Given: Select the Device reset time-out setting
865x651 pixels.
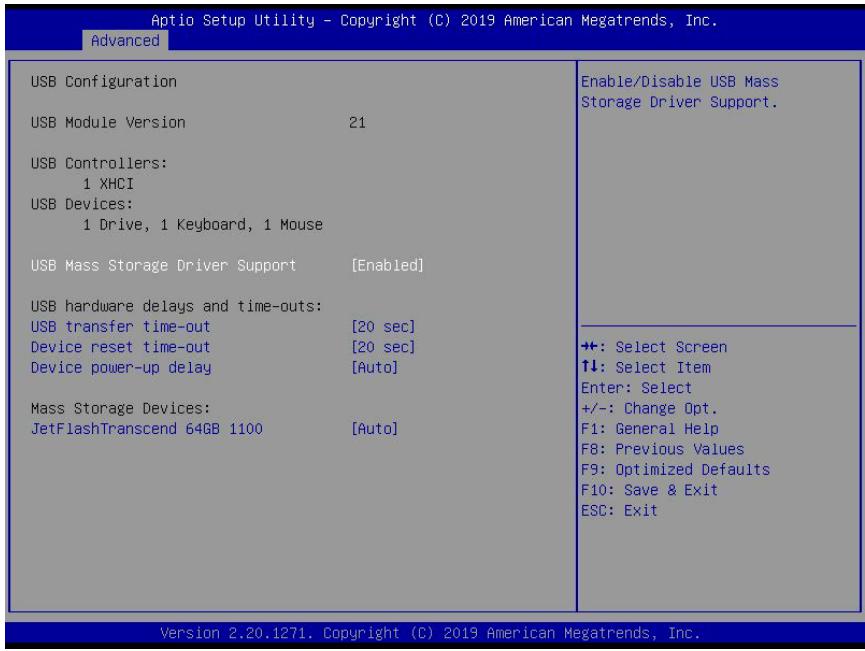Looking at the screenshot, I should (x=120, y=347).
